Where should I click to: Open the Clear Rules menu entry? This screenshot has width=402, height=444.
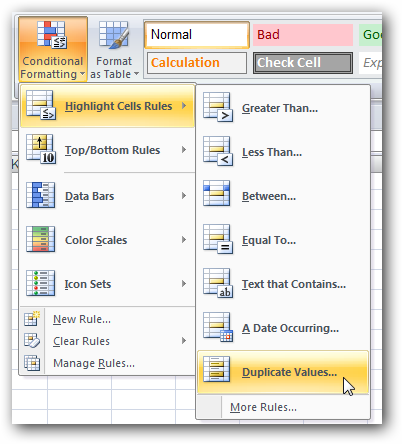pos(107,341)
